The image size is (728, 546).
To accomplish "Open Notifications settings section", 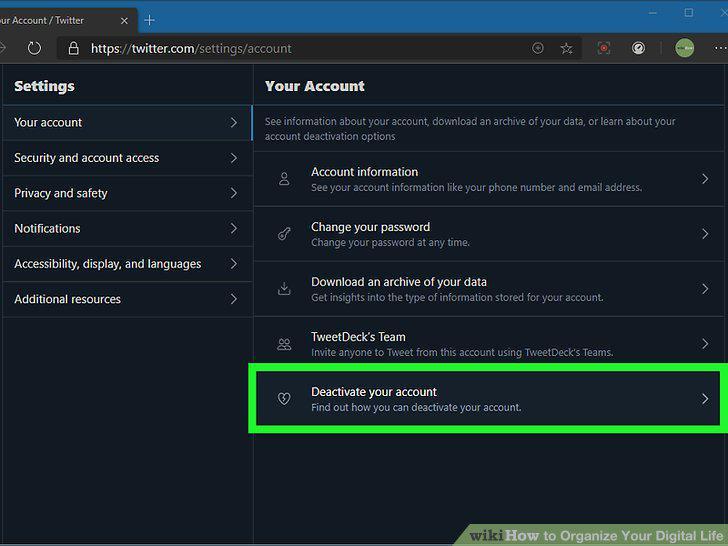I will pos(128,228).
